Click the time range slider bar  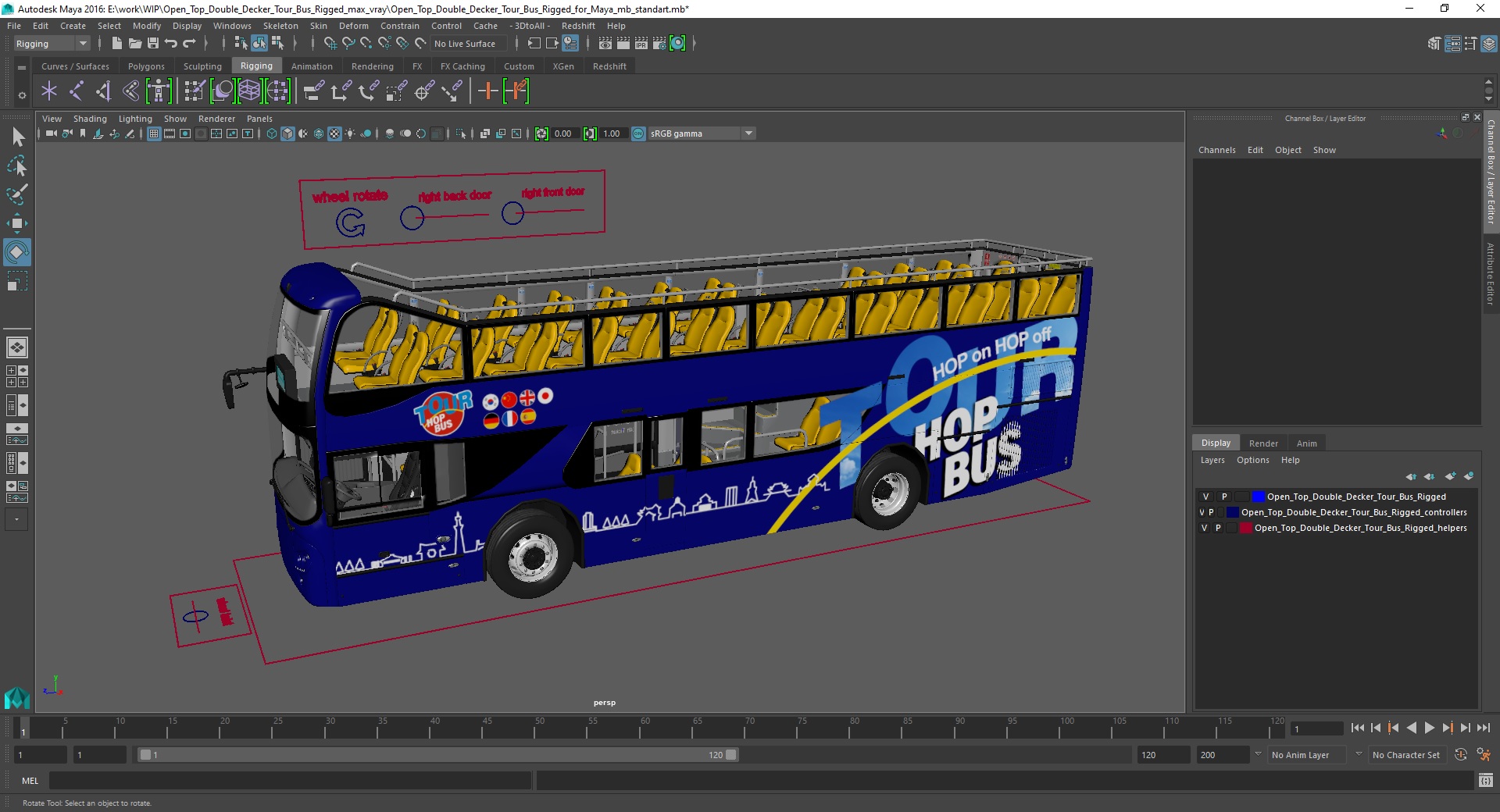pyautogui.click(x=437, y=755)
